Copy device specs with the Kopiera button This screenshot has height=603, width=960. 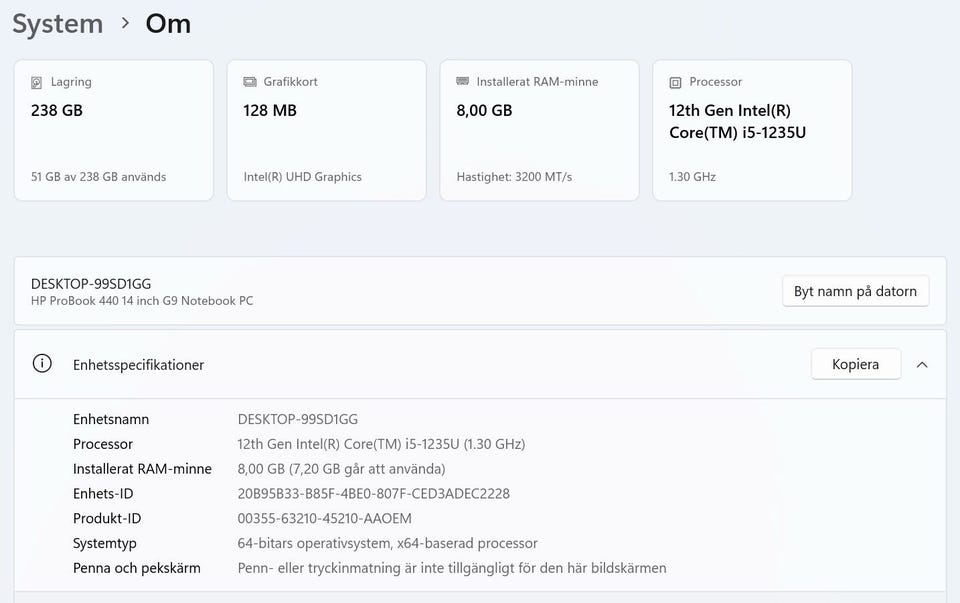(855, 364)
